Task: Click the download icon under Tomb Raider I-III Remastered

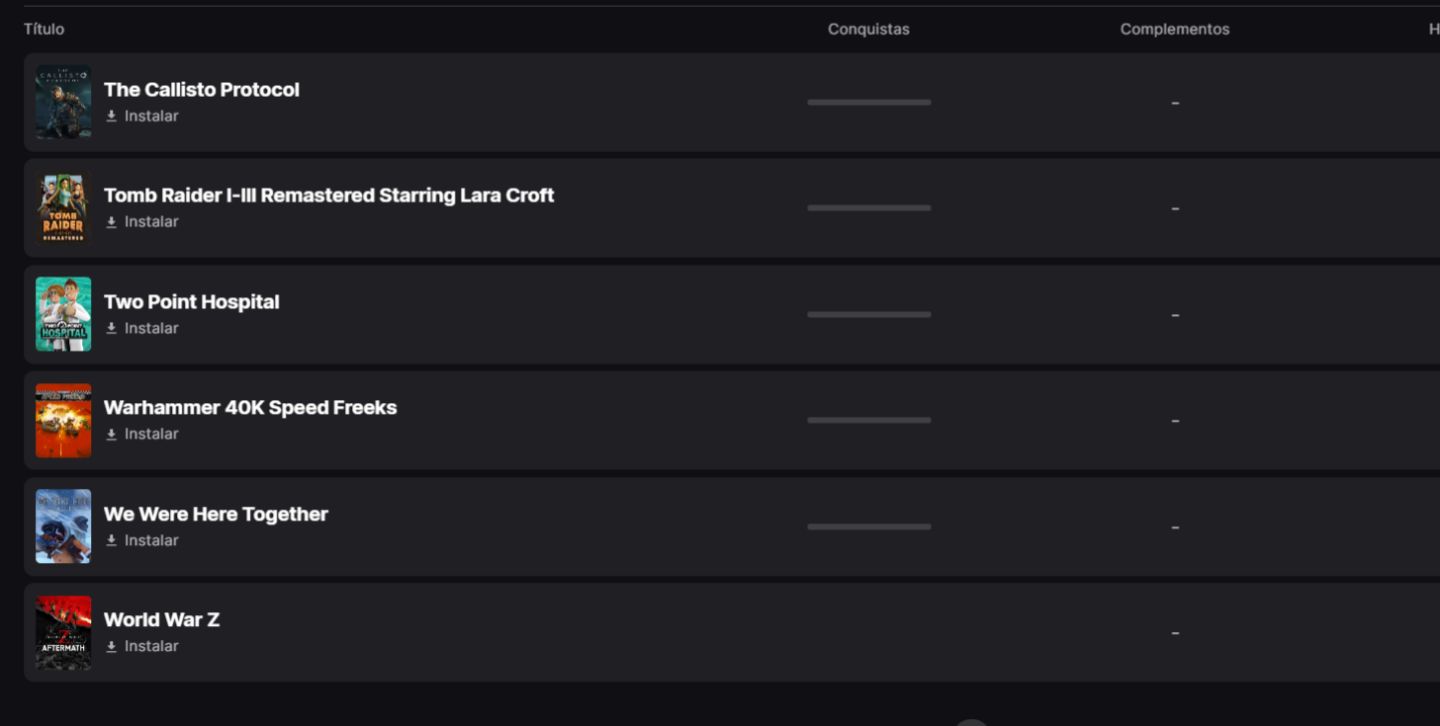Action: [x=111, y=222]
